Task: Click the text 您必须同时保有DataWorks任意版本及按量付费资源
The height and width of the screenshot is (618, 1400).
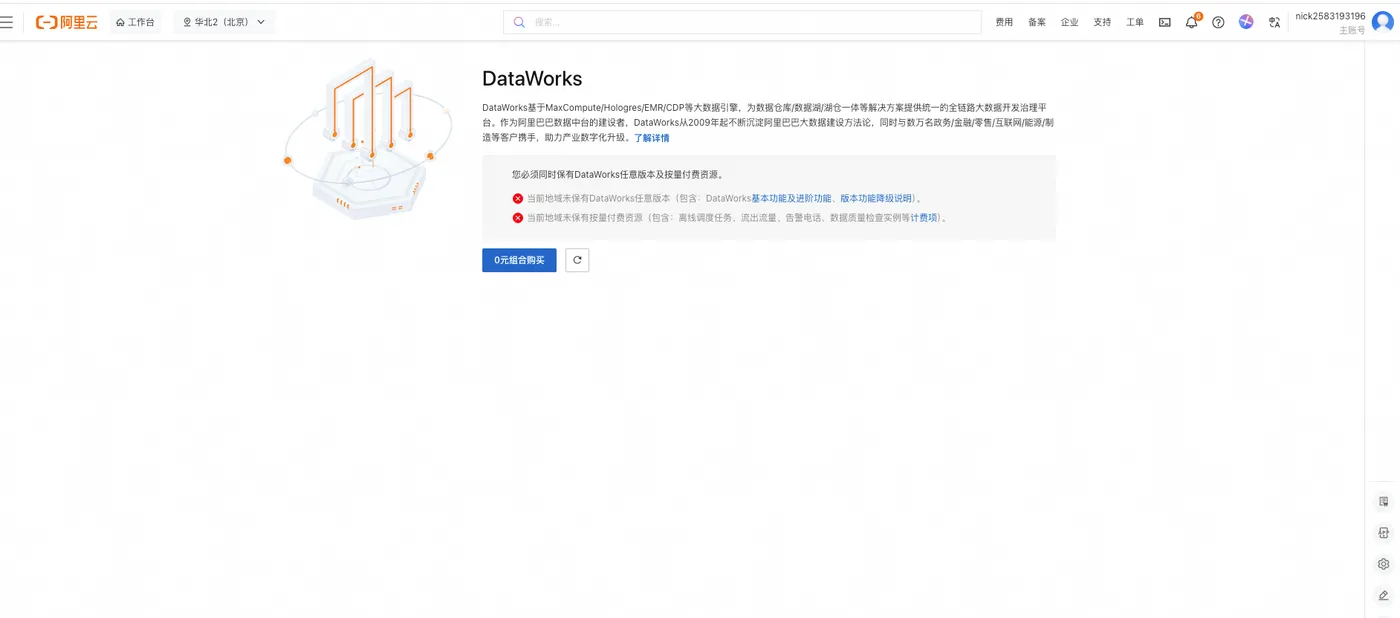Action: pos(617,174)
